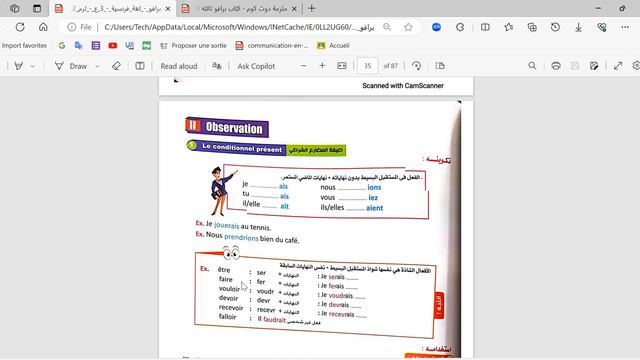The height and width of the screenshot is (360, 640).
Task: Open the green bookmark icon
Action: (x=147, y=45)
